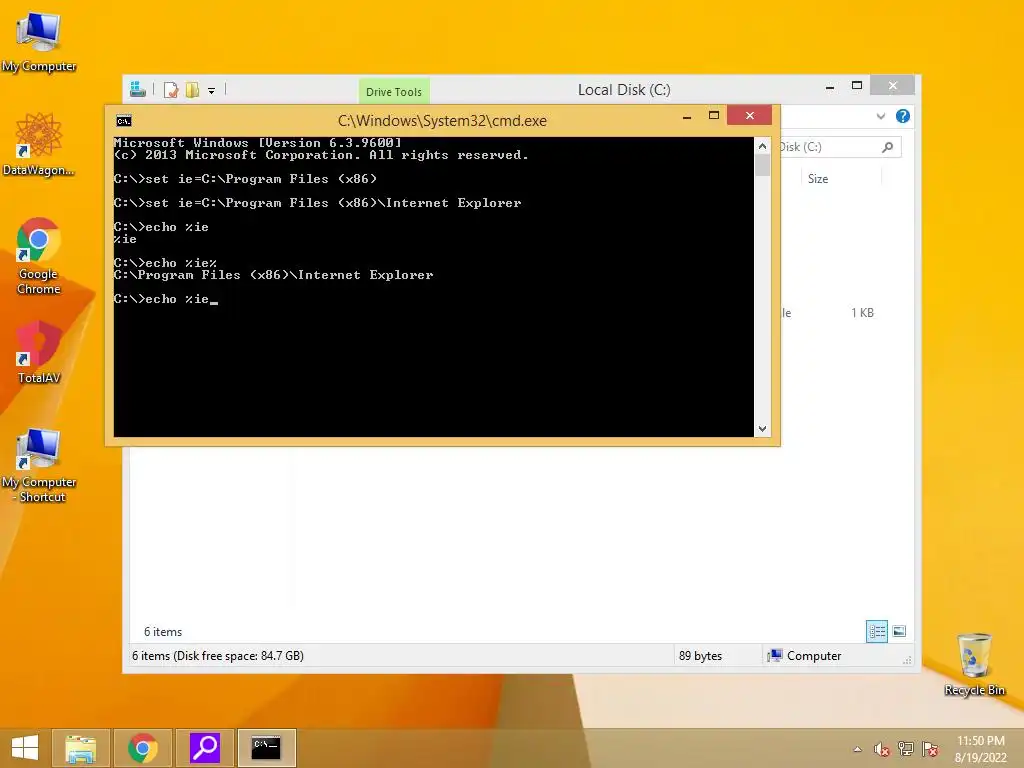Screen dimensions: 1024x768
Task: Click the 'echo %ie%' command line
Action: (165, 263)
